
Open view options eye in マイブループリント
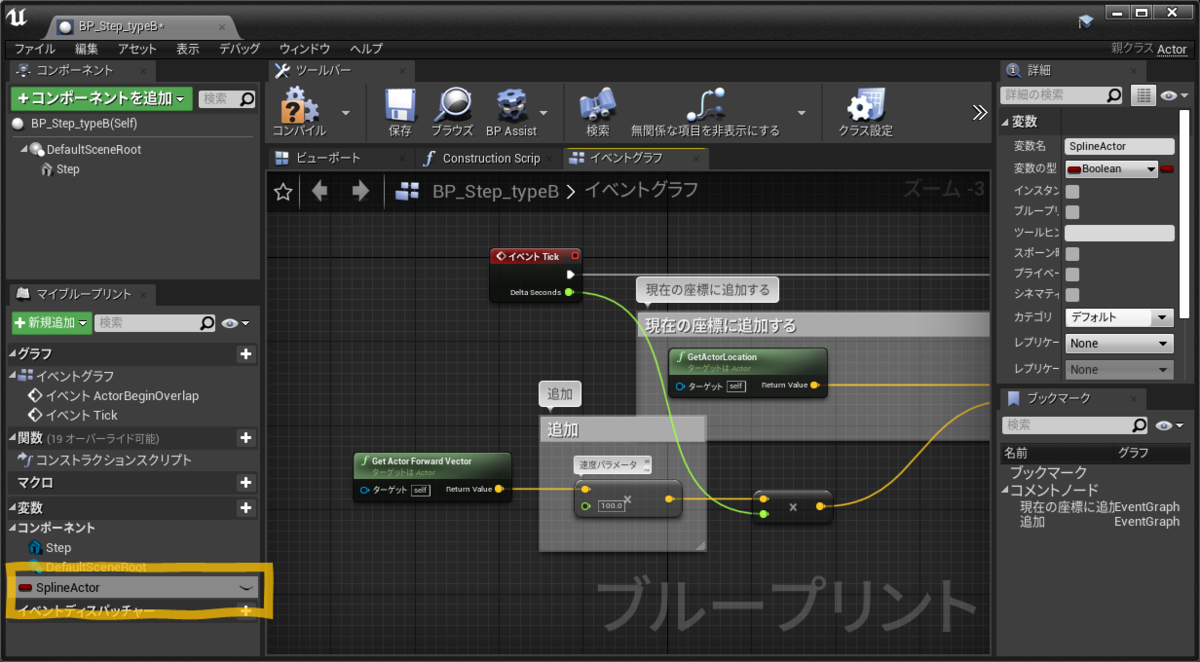click(236, 323)
